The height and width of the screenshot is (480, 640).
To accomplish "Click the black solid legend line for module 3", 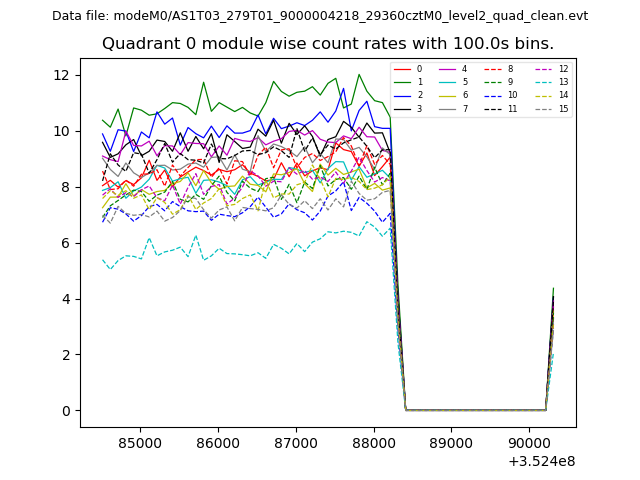I will click(x=402, y=108).
